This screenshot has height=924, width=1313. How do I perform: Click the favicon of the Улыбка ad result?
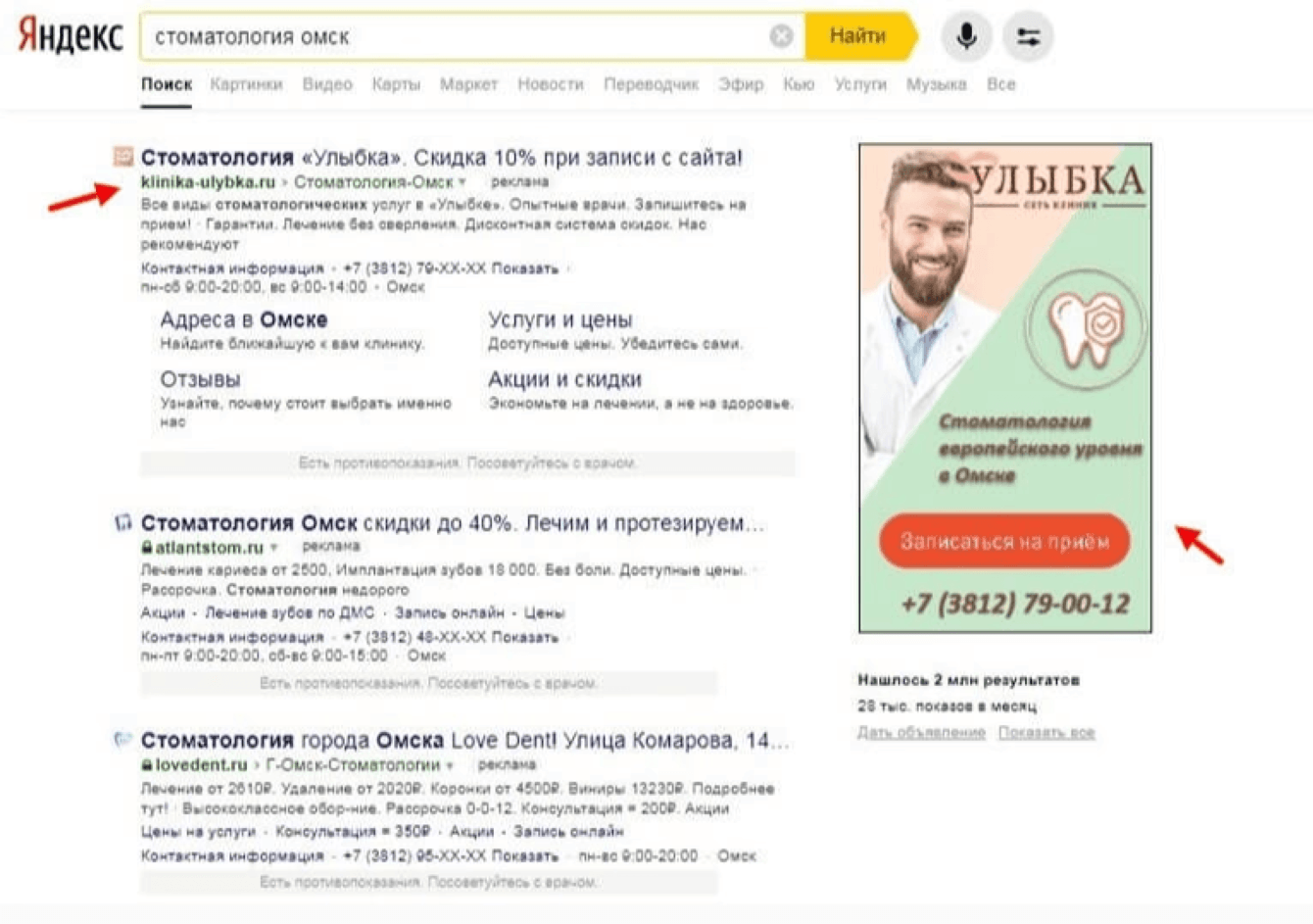(x=122, y=156)
